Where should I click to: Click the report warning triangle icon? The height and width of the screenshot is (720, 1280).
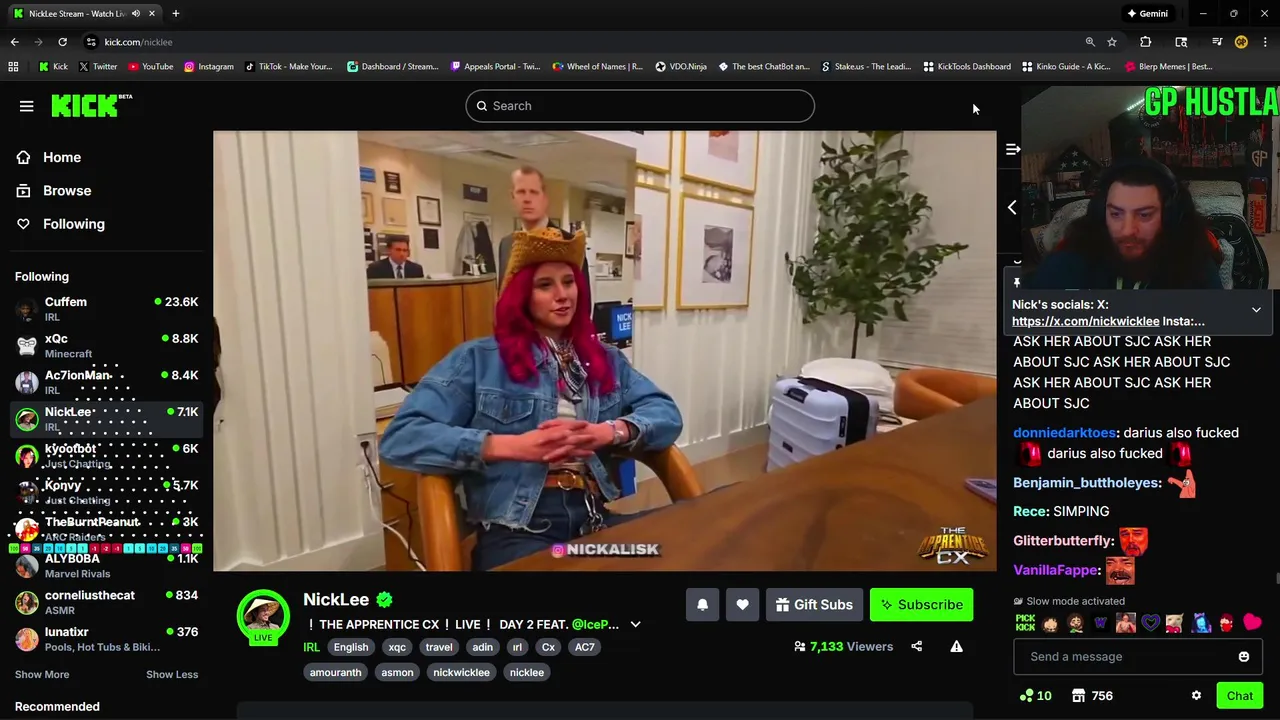pyautogui.click(x=956, y=647)
